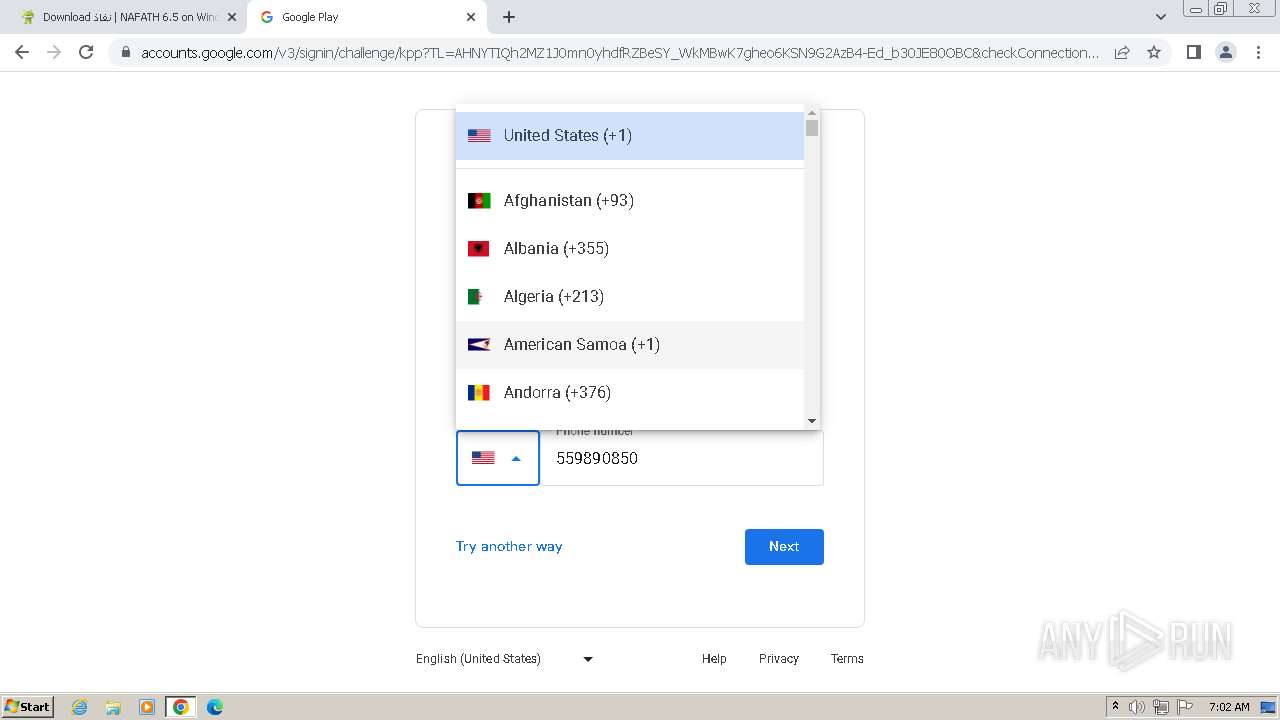This screenshot has height=720, width=1280.
Task: Select Andorra (+376) option
Action: pos(630,392)
